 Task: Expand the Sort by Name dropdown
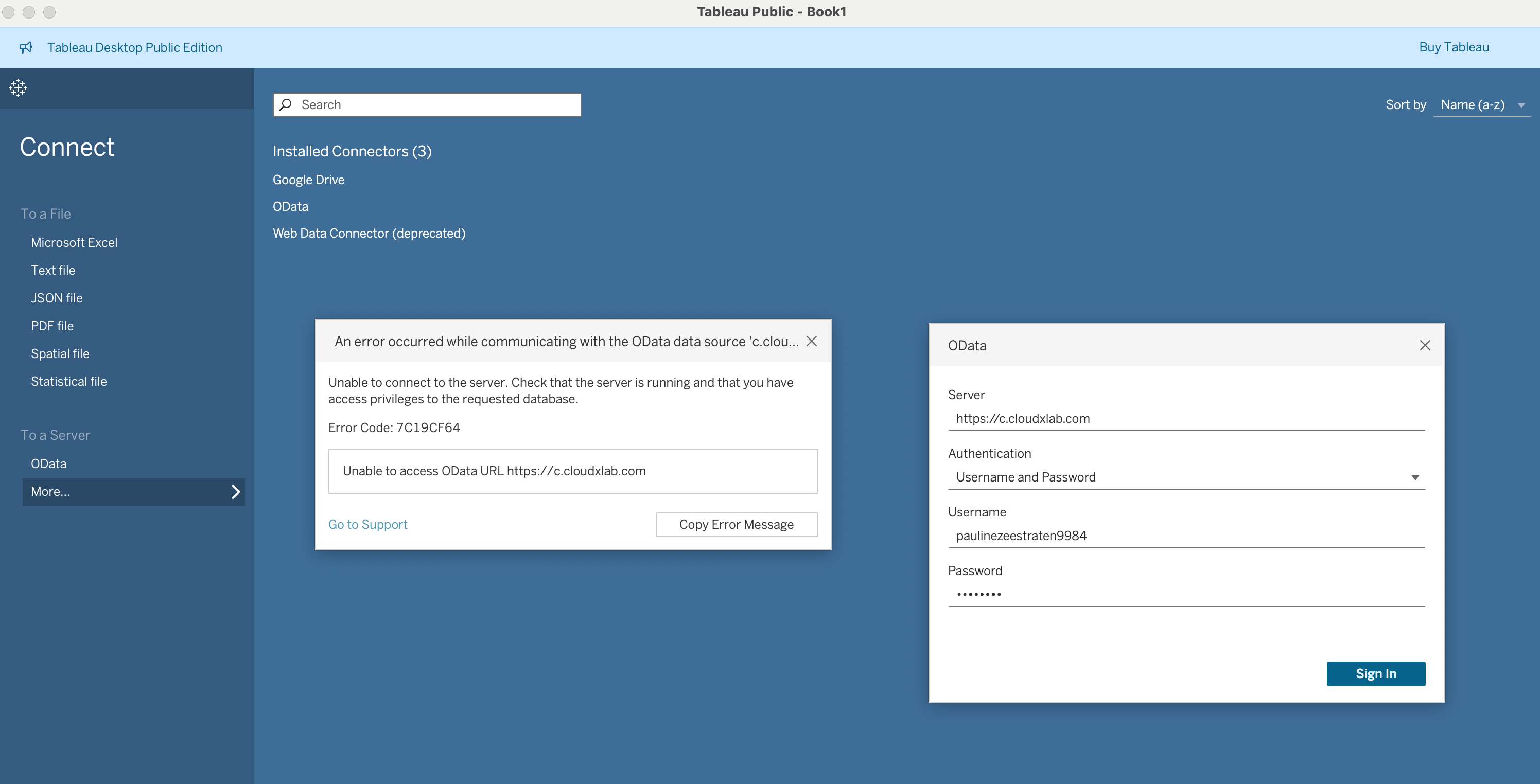[x=1481, y=105]
